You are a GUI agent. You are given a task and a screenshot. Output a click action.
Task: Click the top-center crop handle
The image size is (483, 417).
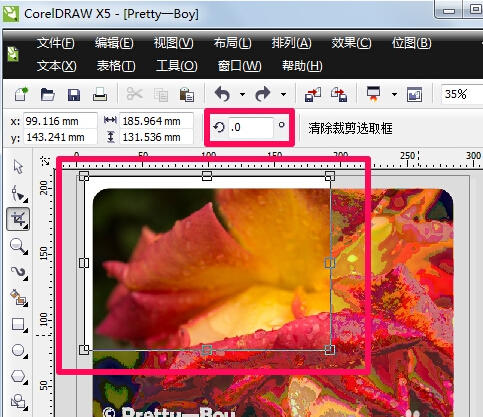point(207,176)
